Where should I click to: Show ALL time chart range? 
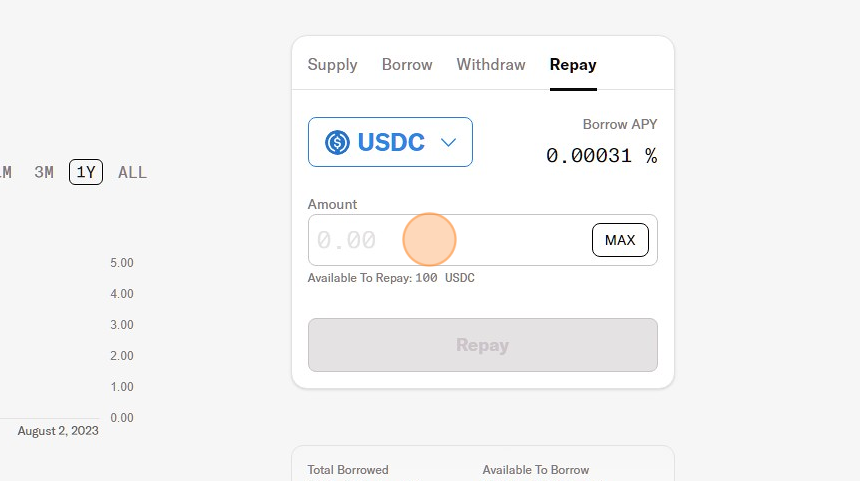pyautogui.click(x=132, y=172)
